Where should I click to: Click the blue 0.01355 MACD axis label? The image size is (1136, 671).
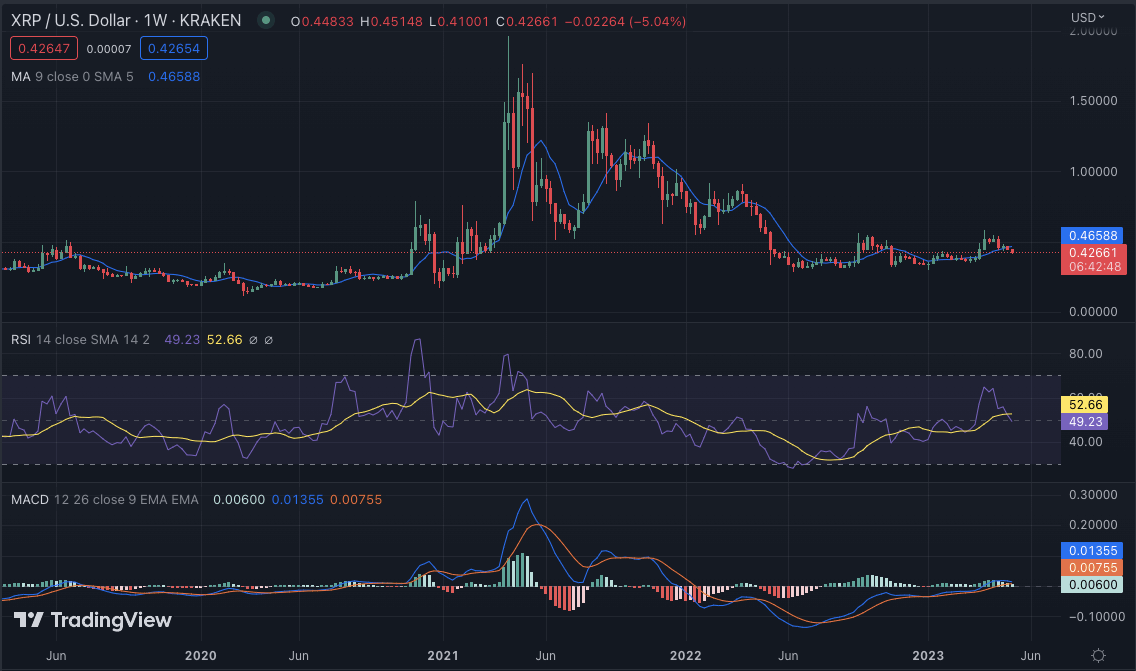tap(1093, 551)
